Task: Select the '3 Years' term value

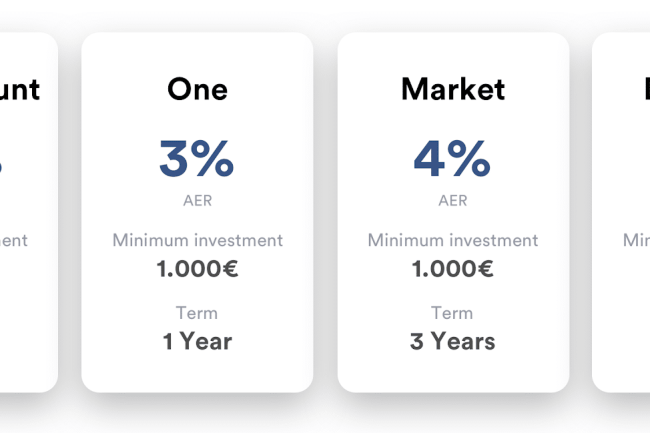Action: click(x=452, y=341)
